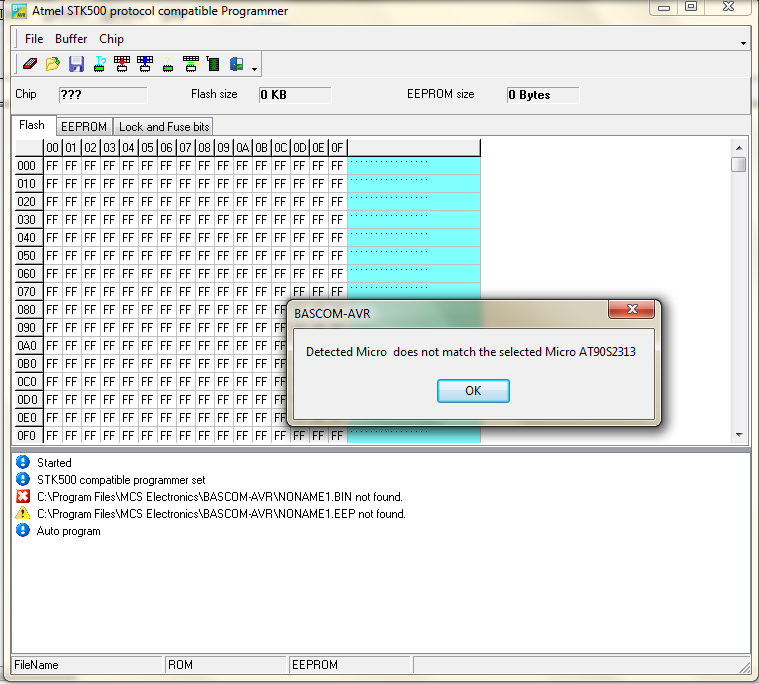Save buffer using the floppy disk icon
This screenshot has height=684, width=759.
[x=76, y=64]
